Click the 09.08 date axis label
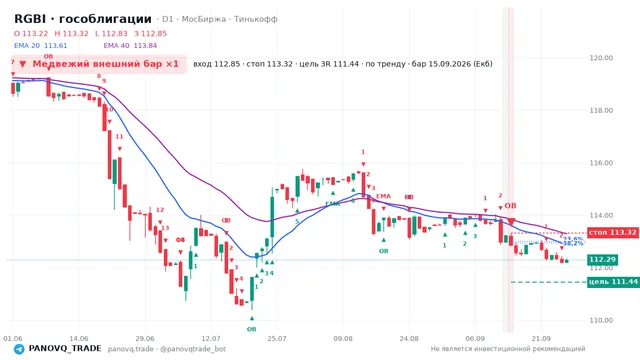Image resolution: width=640 pixels, height=360 pixels. tap(343, 338)
